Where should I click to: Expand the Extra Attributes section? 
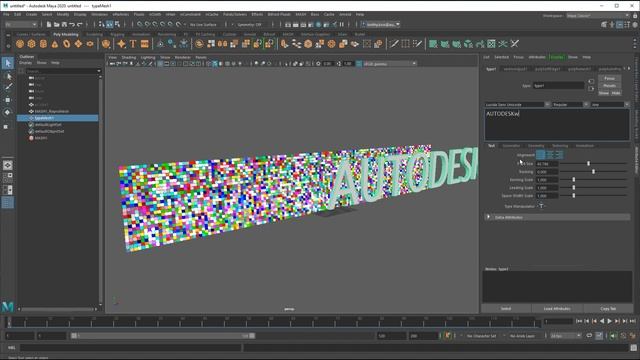click(x=557, y=217)
